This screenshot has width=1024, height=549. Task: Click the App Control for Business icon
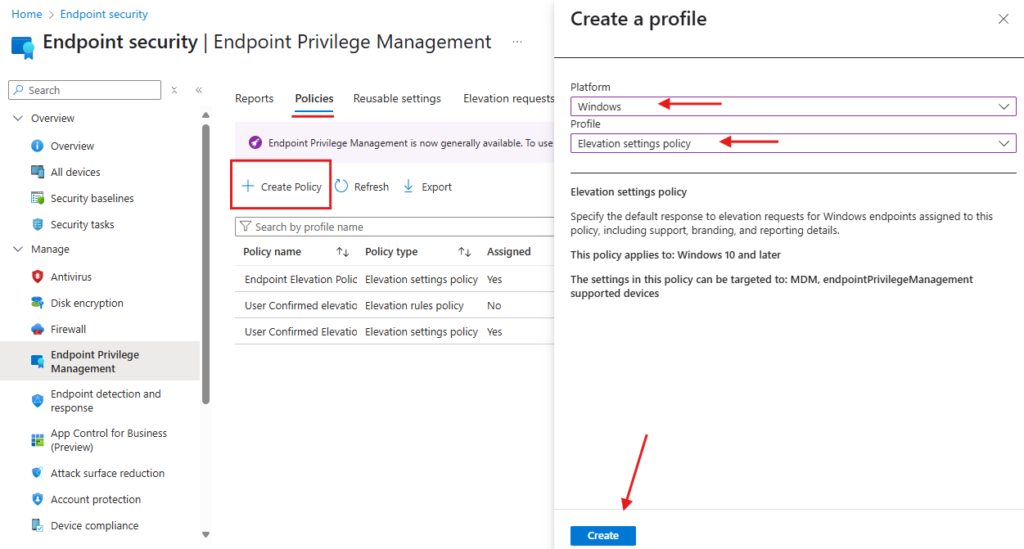pos(37,440)
